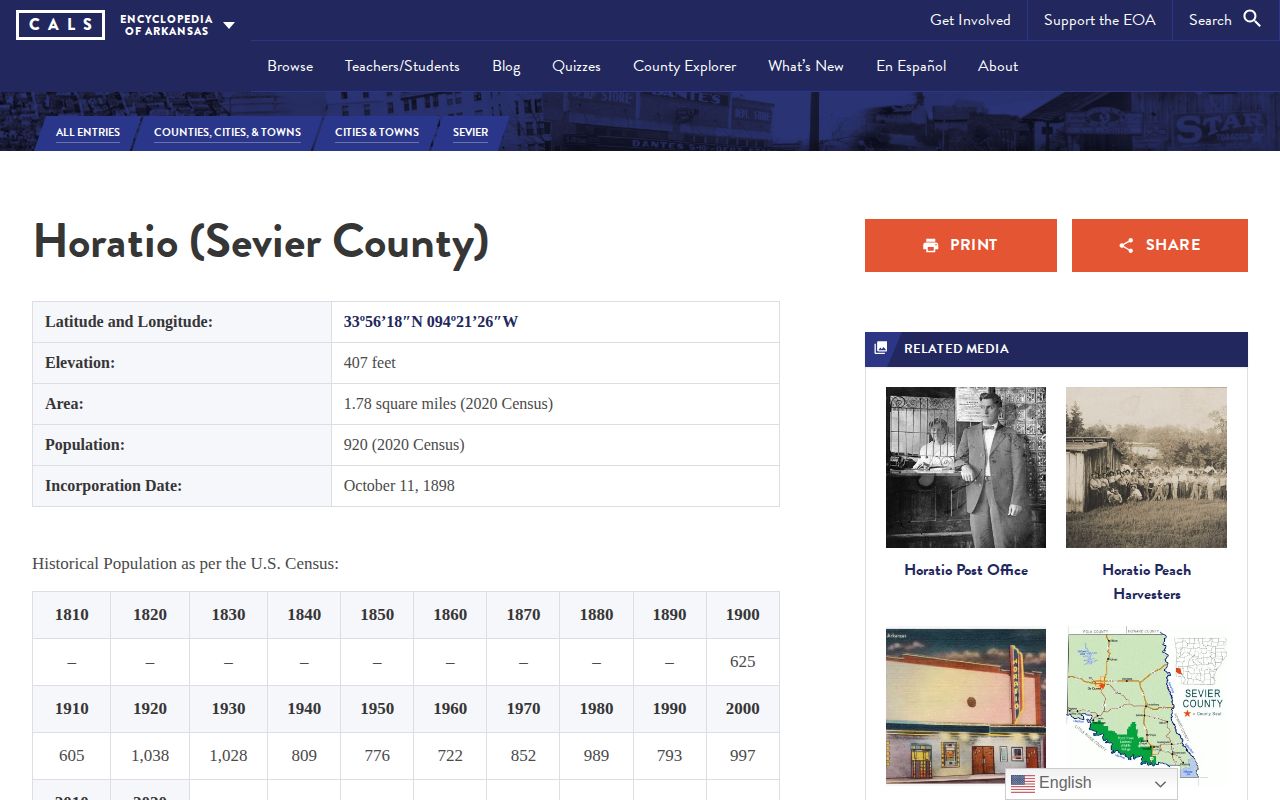Open the English language selector
This screenshot has height=800, width=1280.
[1091, 783]
